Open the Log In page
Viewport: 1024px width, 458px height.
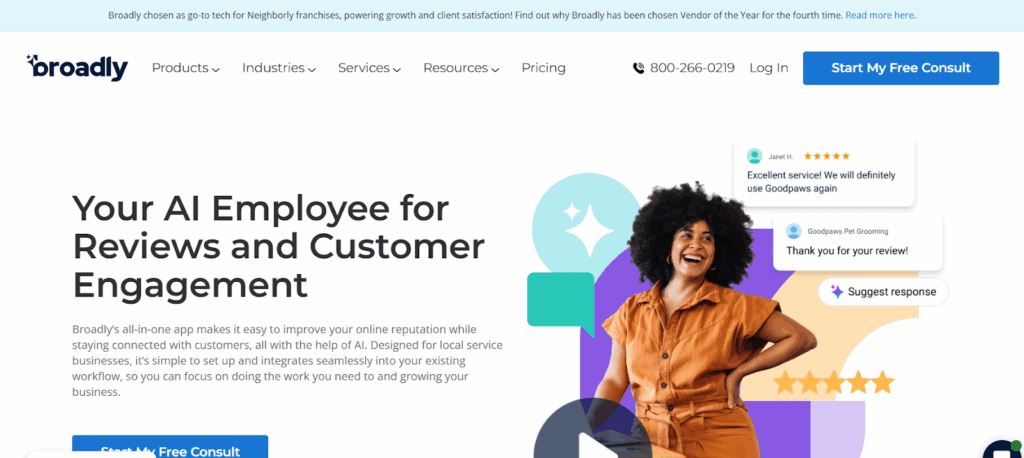[769, 68]
